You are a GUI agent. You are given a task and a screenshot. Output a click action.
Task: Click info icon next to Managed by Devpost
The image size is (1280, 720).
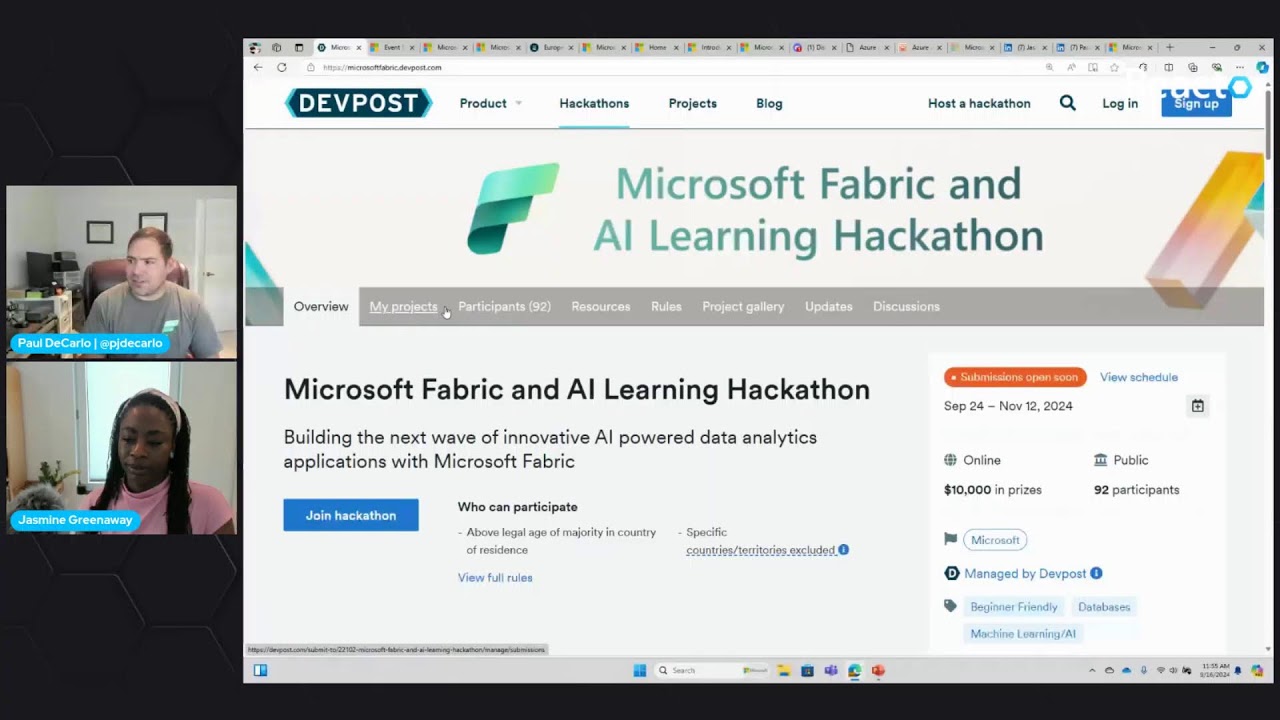[1096, 573]
